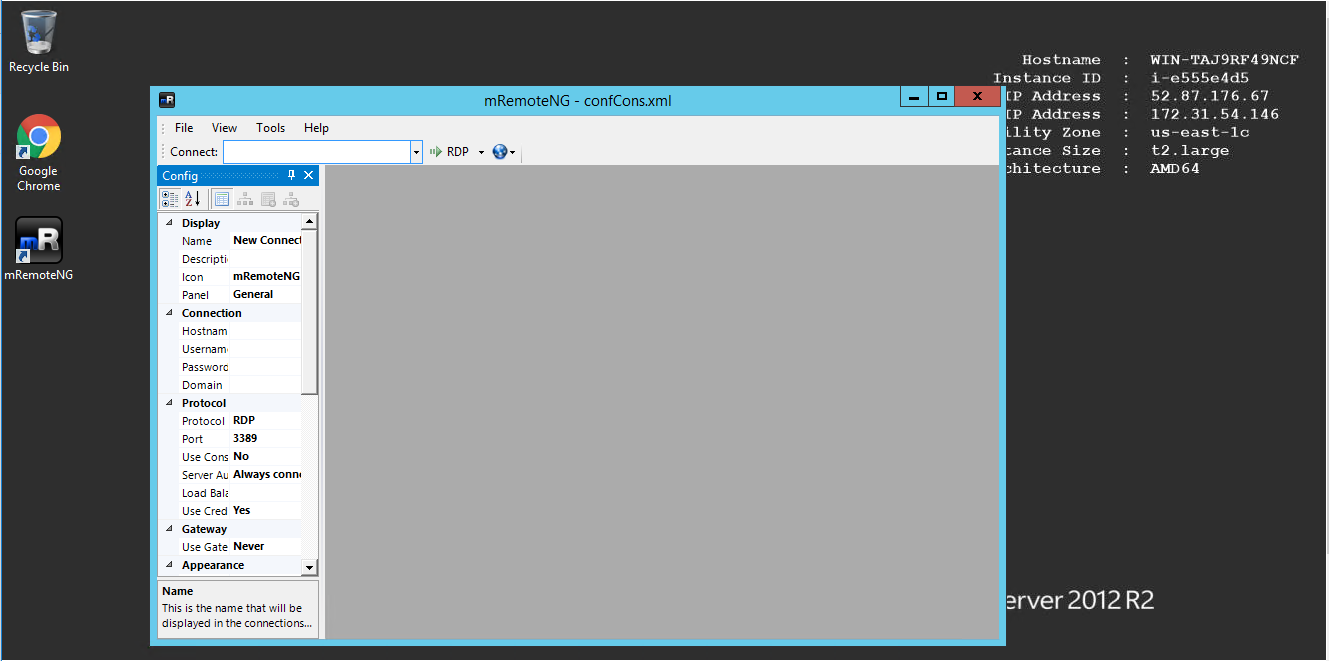Close the Config panel with its X button
The width and height of the screenshot is (1329, 661).
309,175
